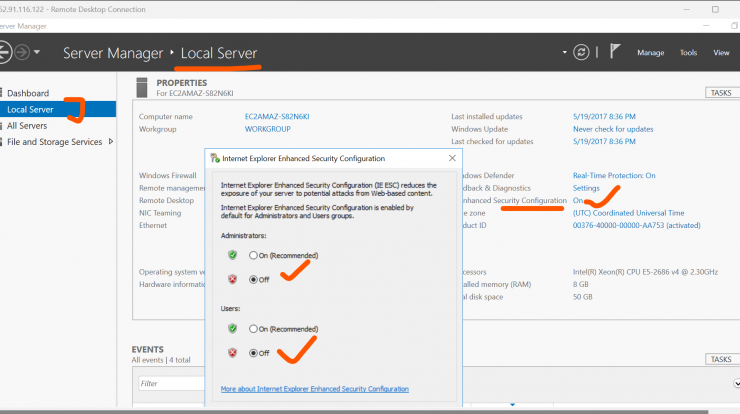Click the EVENTS section heading
The image size is (740, 414).
pyautogui.click(x=148, y=349)
